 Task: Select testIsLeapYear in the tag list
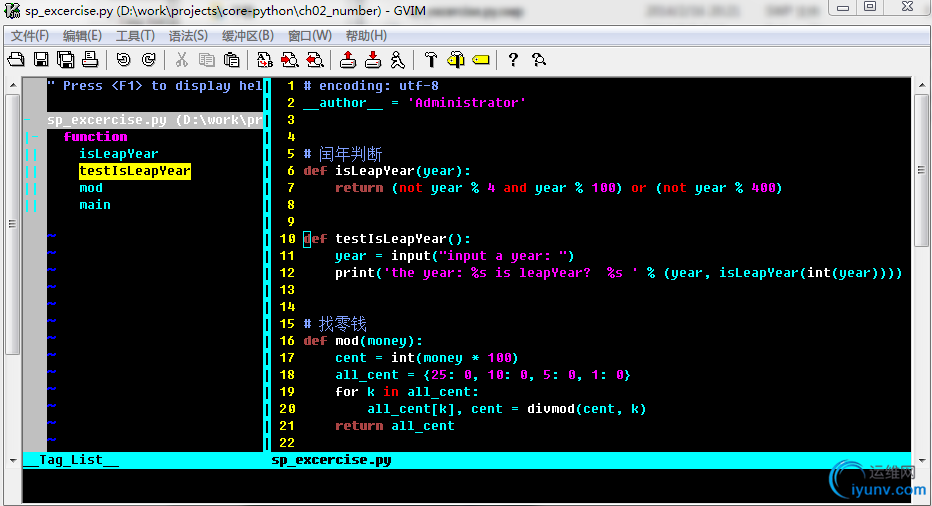click(x=135, y=171)
